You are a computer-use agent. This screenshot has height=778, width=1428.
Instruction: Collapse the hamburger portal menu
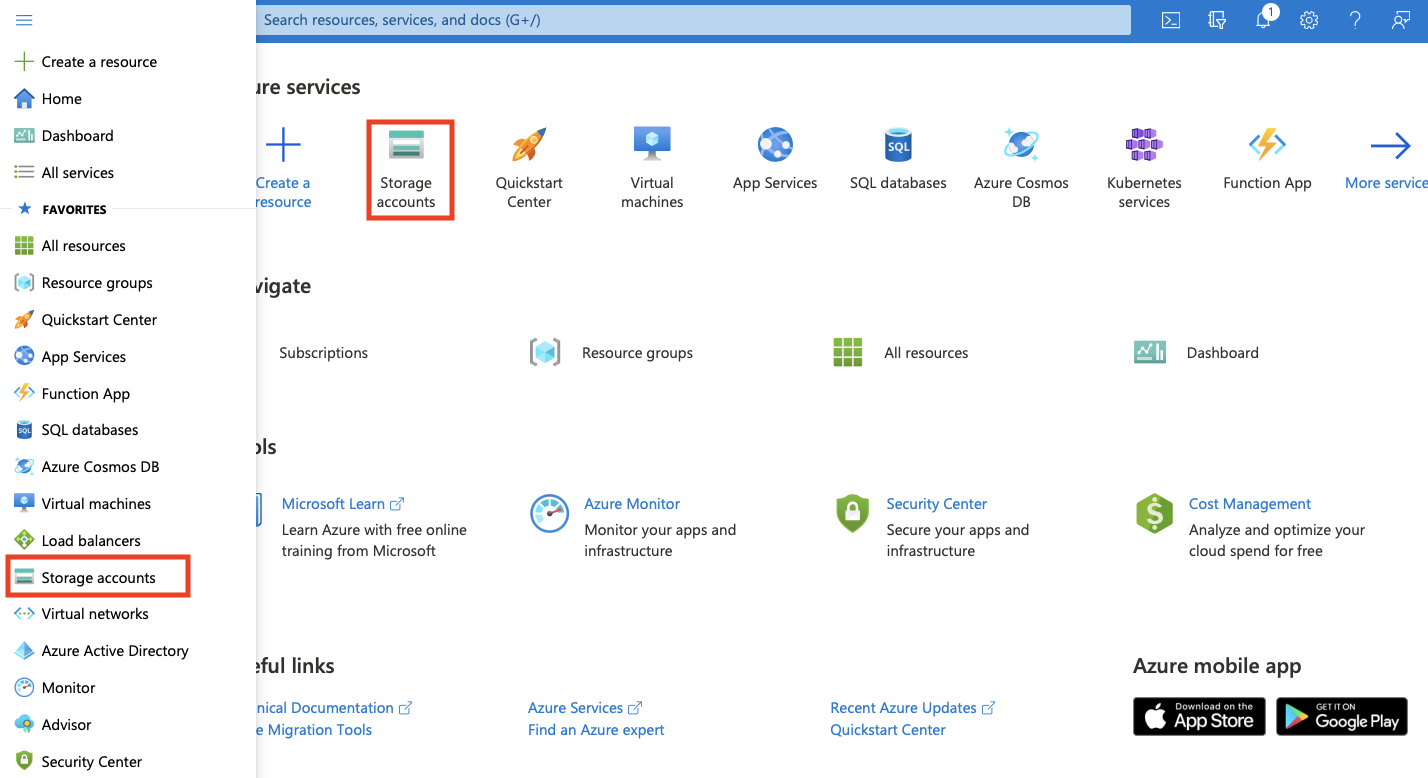click(x=24, y=20)
